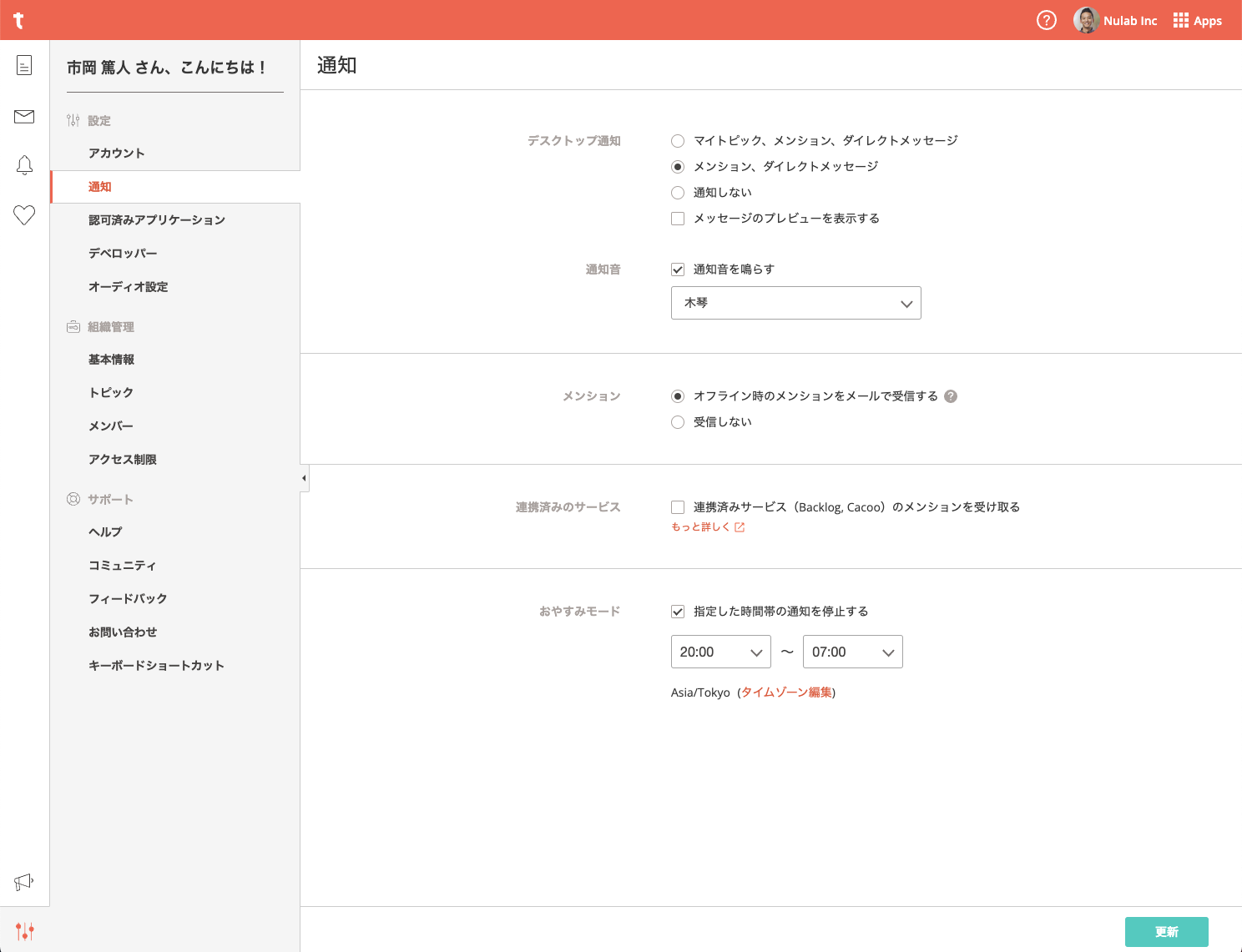
Task: Open the 20:00 start time dropdown
Action: (x=721, y=652)
